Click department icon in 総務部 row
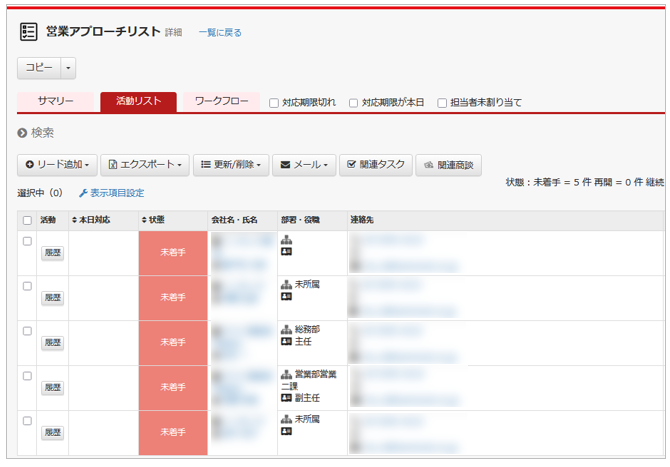 (286, 328)
